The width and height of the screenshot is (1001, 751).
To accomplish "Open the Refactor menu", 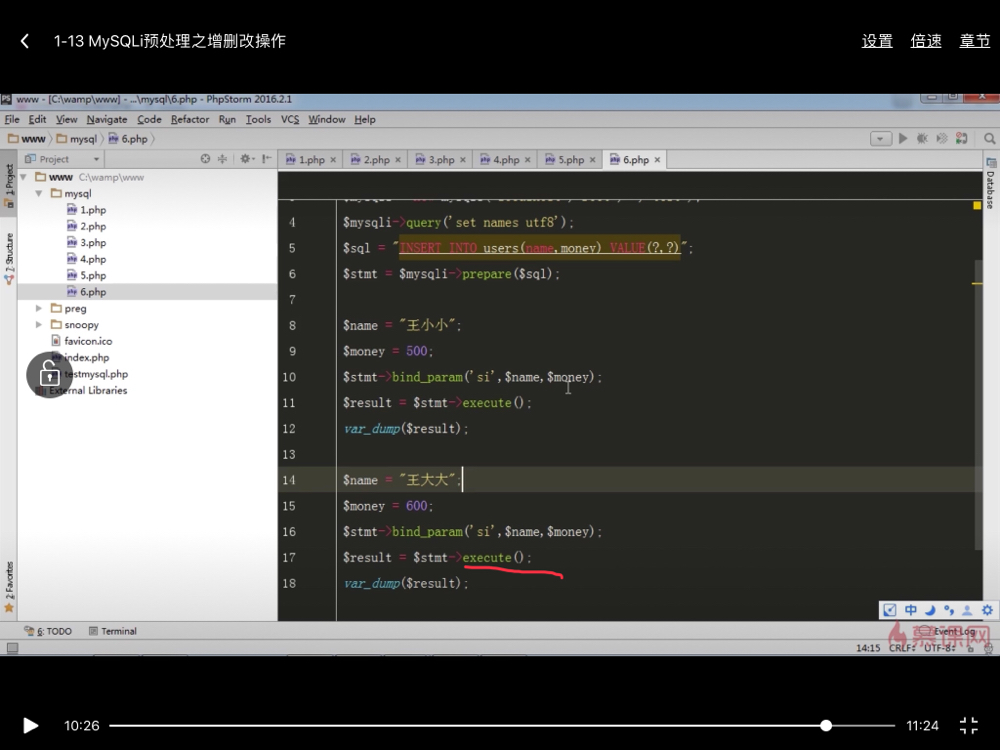I will coord(190,119).
